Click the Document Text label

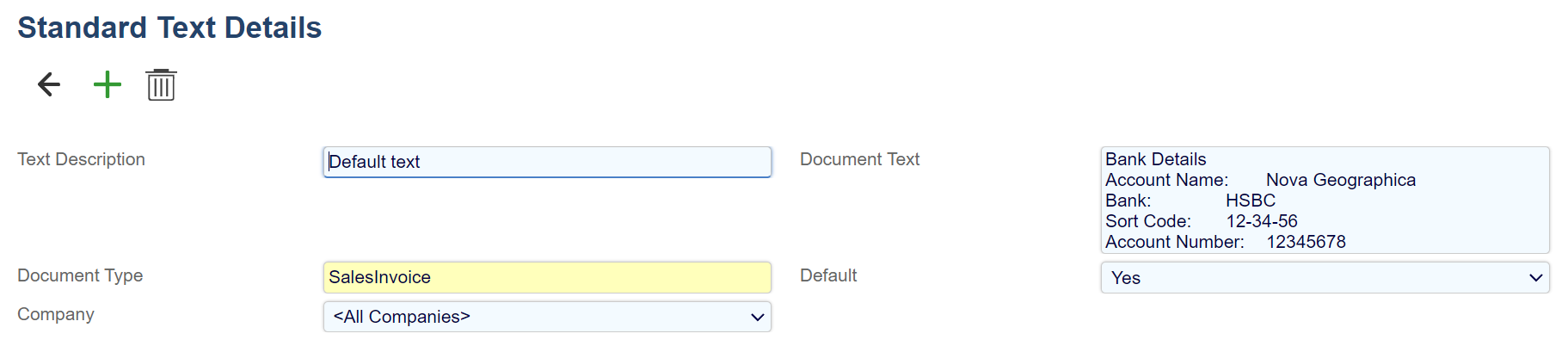coord(859,159)
